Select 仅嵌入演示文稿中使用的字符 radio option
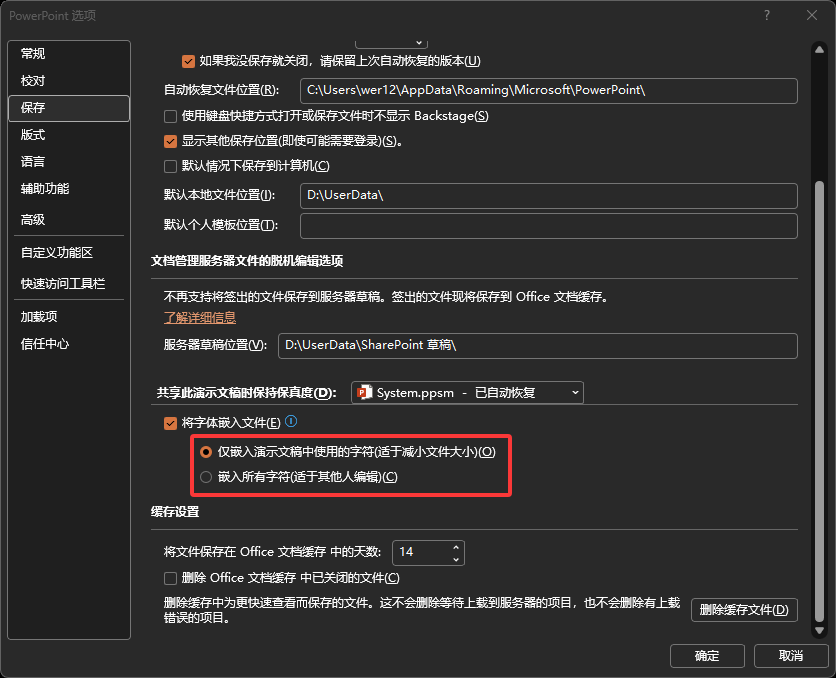 (x=206, y=452)
